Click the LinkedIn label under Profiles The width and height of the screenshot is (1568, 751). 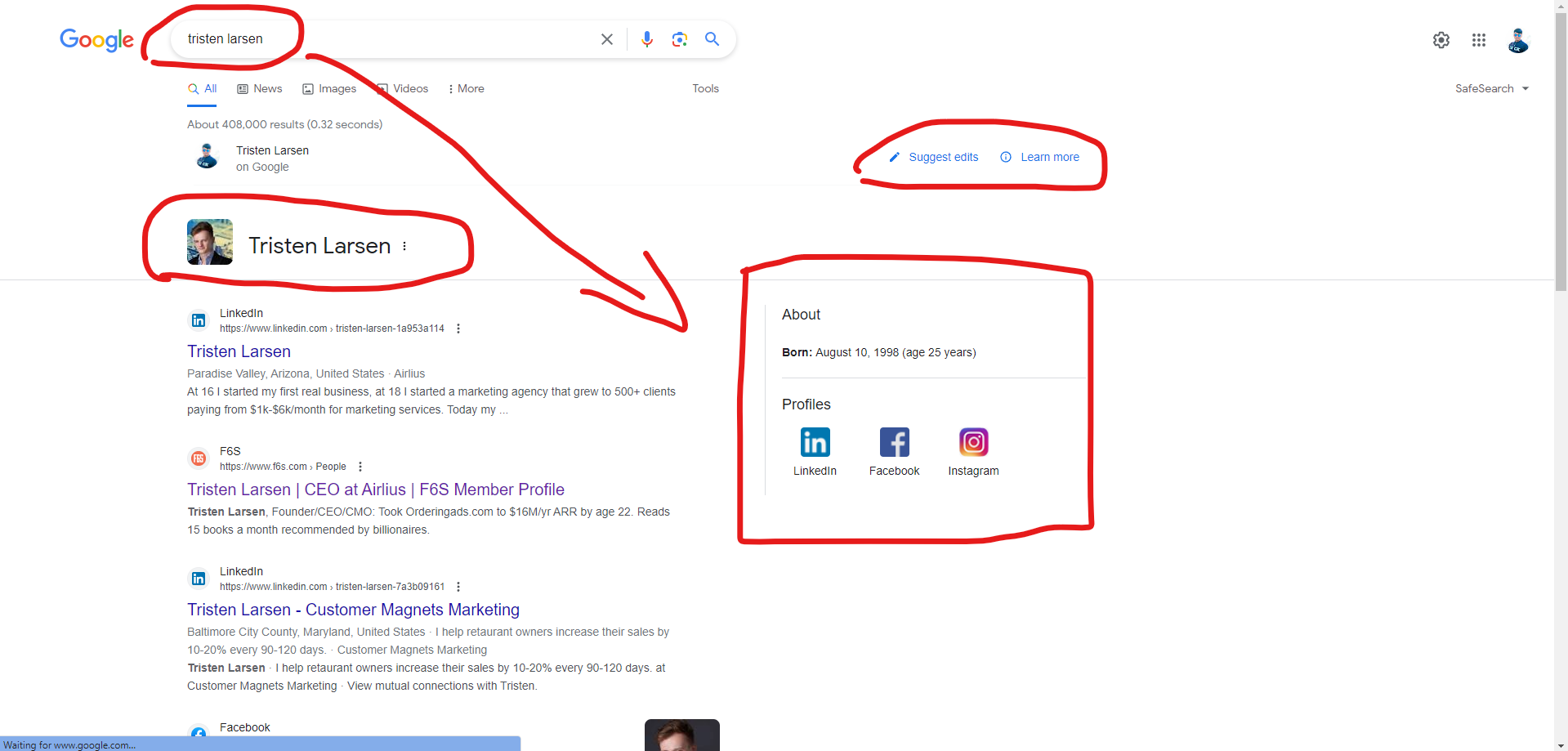(x=815, y=471)
